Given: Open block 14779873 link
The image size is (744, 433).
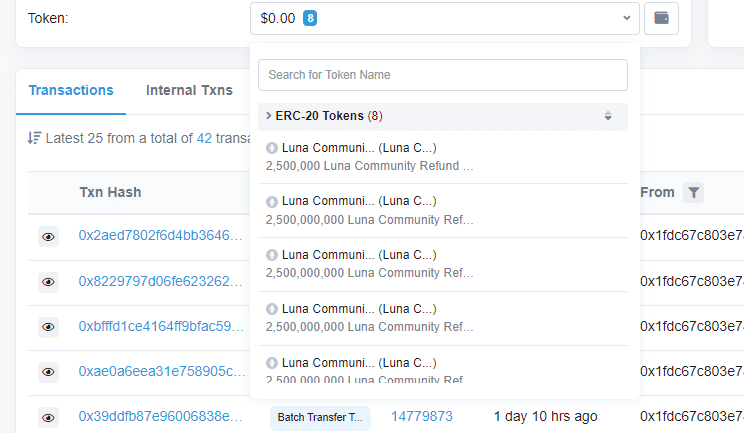Looking at the screenshot, I should 422,416.
